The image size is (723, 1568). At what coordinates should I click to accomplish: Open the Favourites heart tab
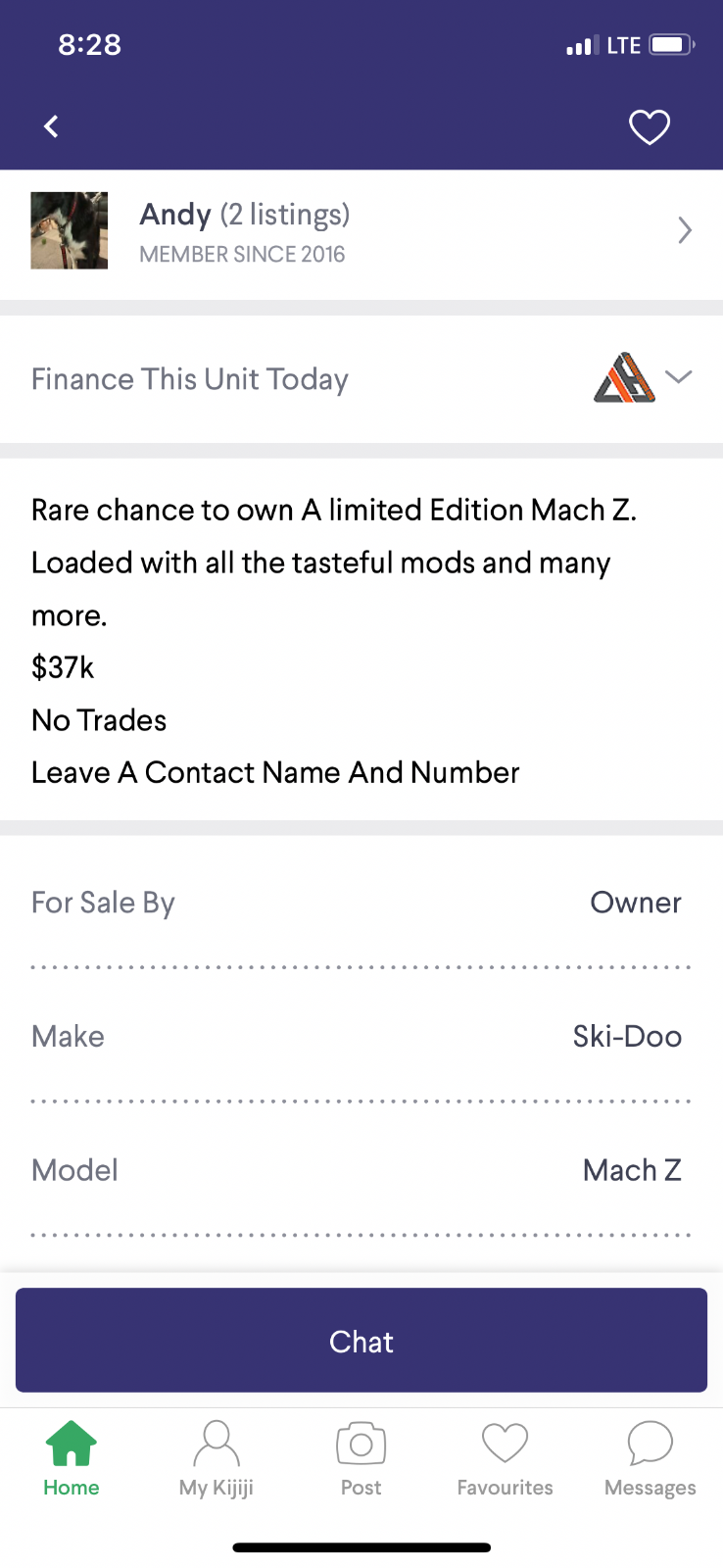506,1459
